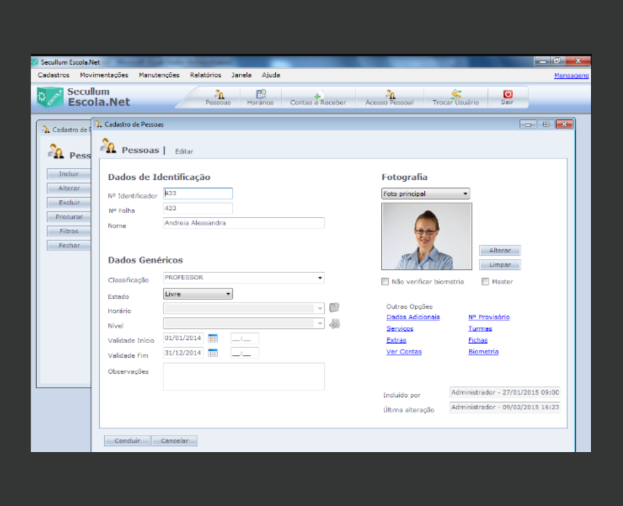Open the Pessoas toolbar icon
Viewport: 623px width, 506px height.
(218, 97)
